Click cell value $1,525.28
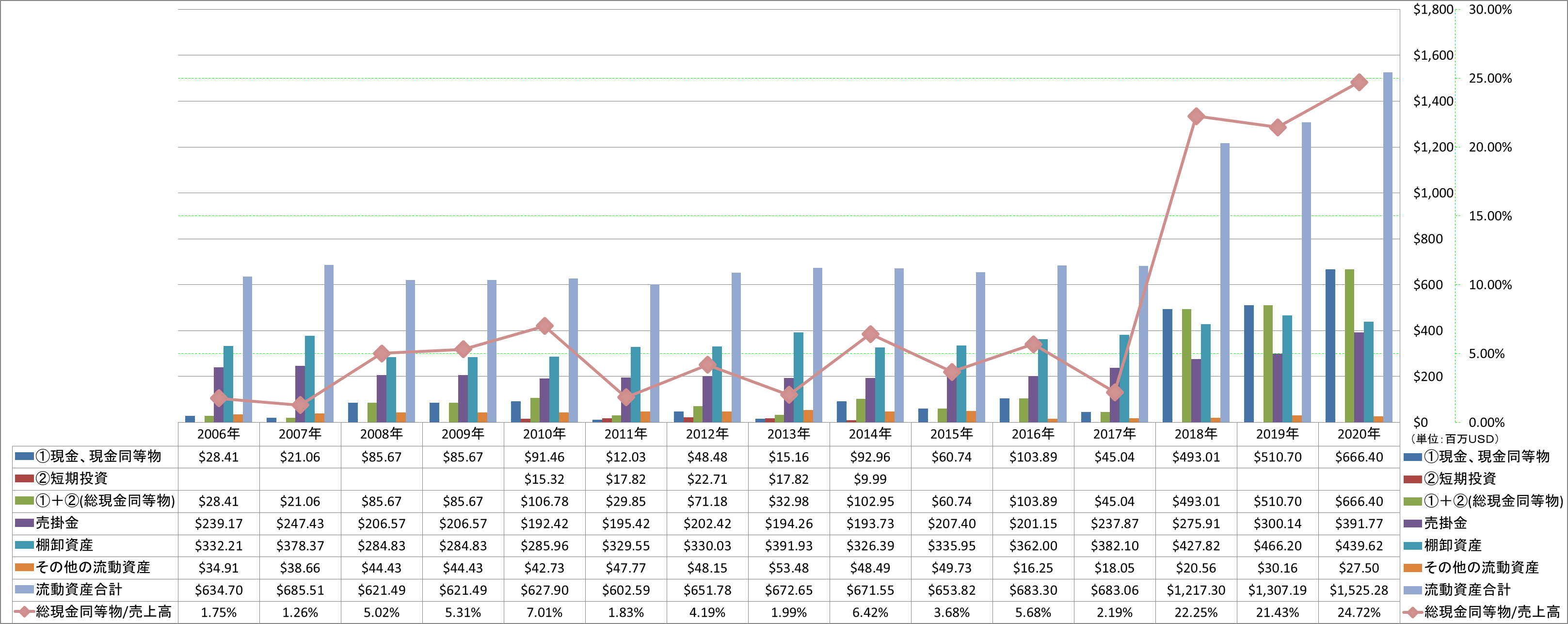The width and height of the screenshot is (1568, 624). [1359, 590]
